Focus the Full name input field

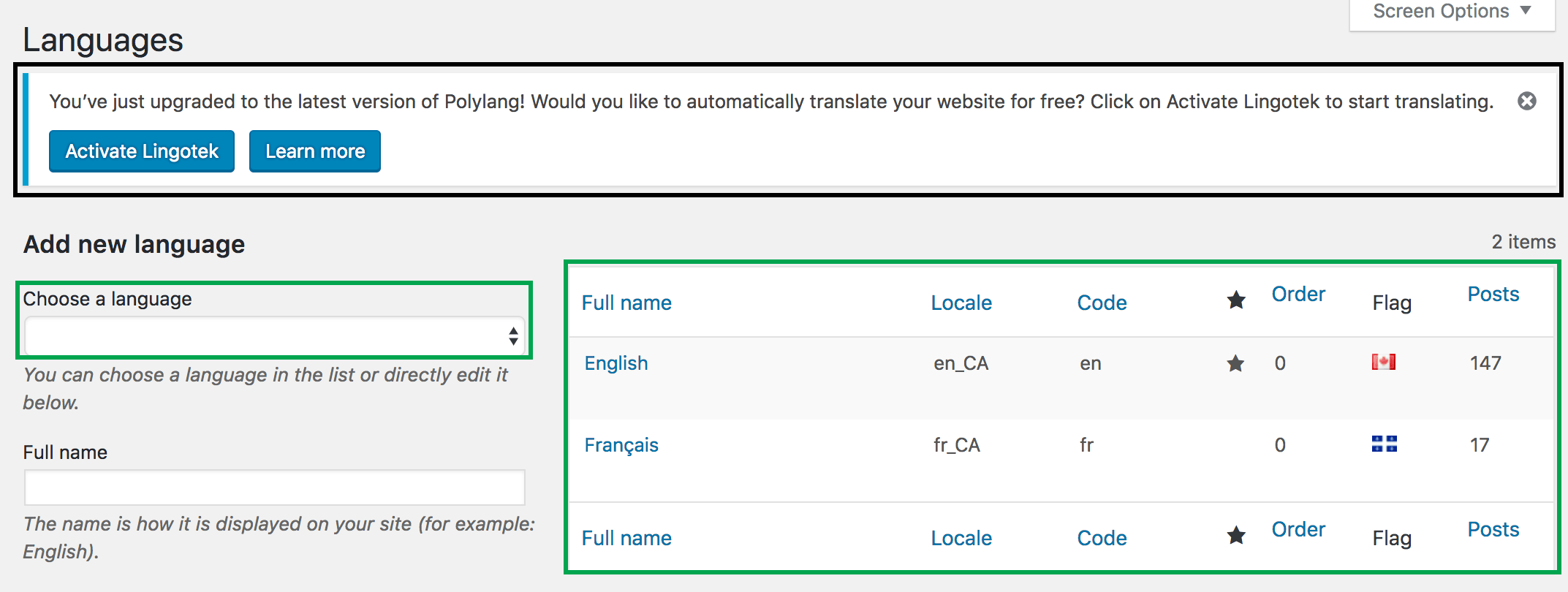275,487
